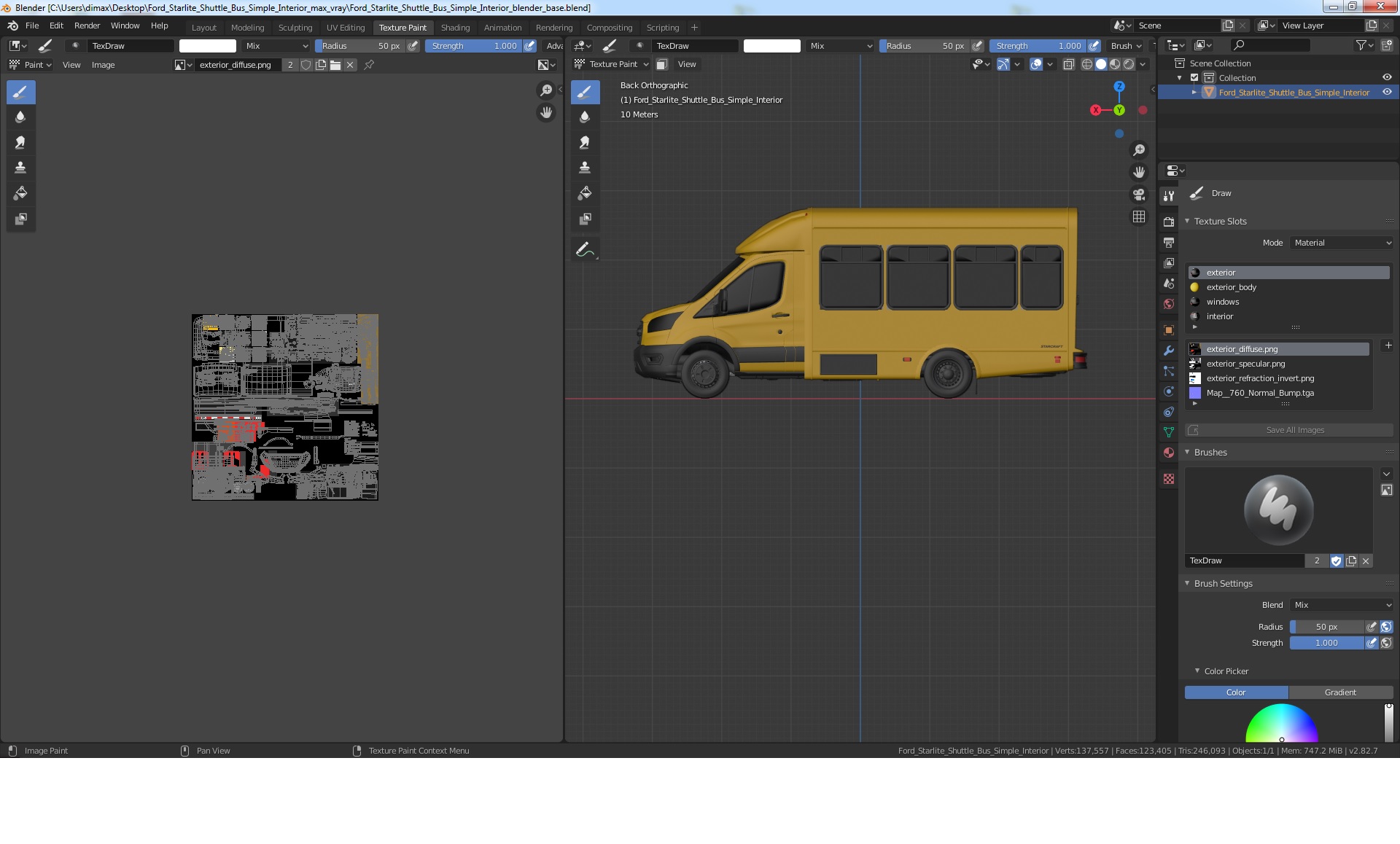Click the Save All Images button

[x=1289, y=430]
